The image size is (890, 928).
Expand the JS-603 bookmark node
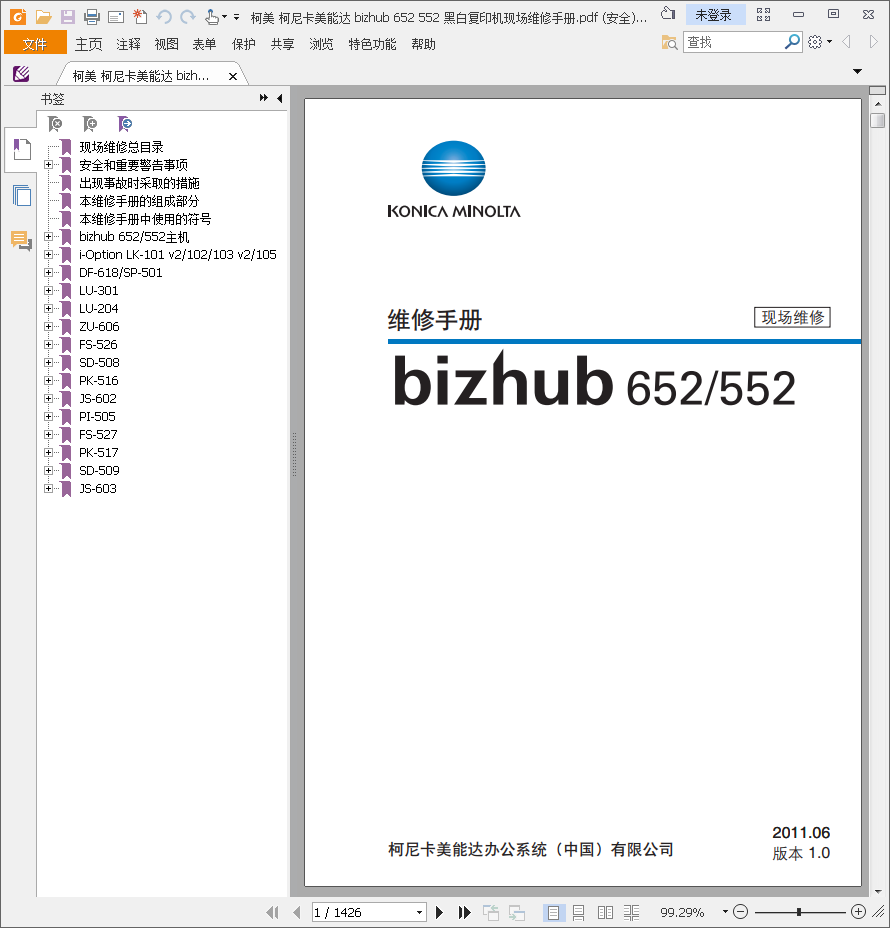tap(49, 488)
